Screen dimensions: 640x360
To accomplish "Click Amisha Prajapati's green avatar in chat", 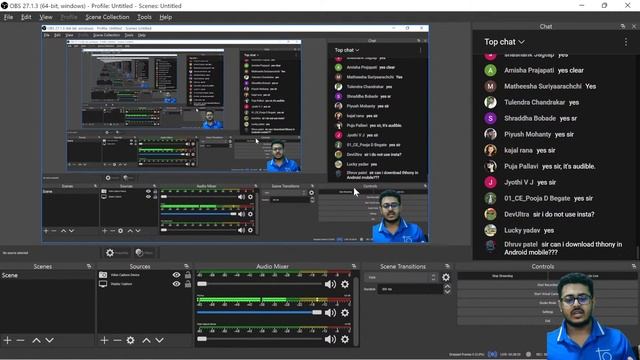I will [x=490, y=70].
